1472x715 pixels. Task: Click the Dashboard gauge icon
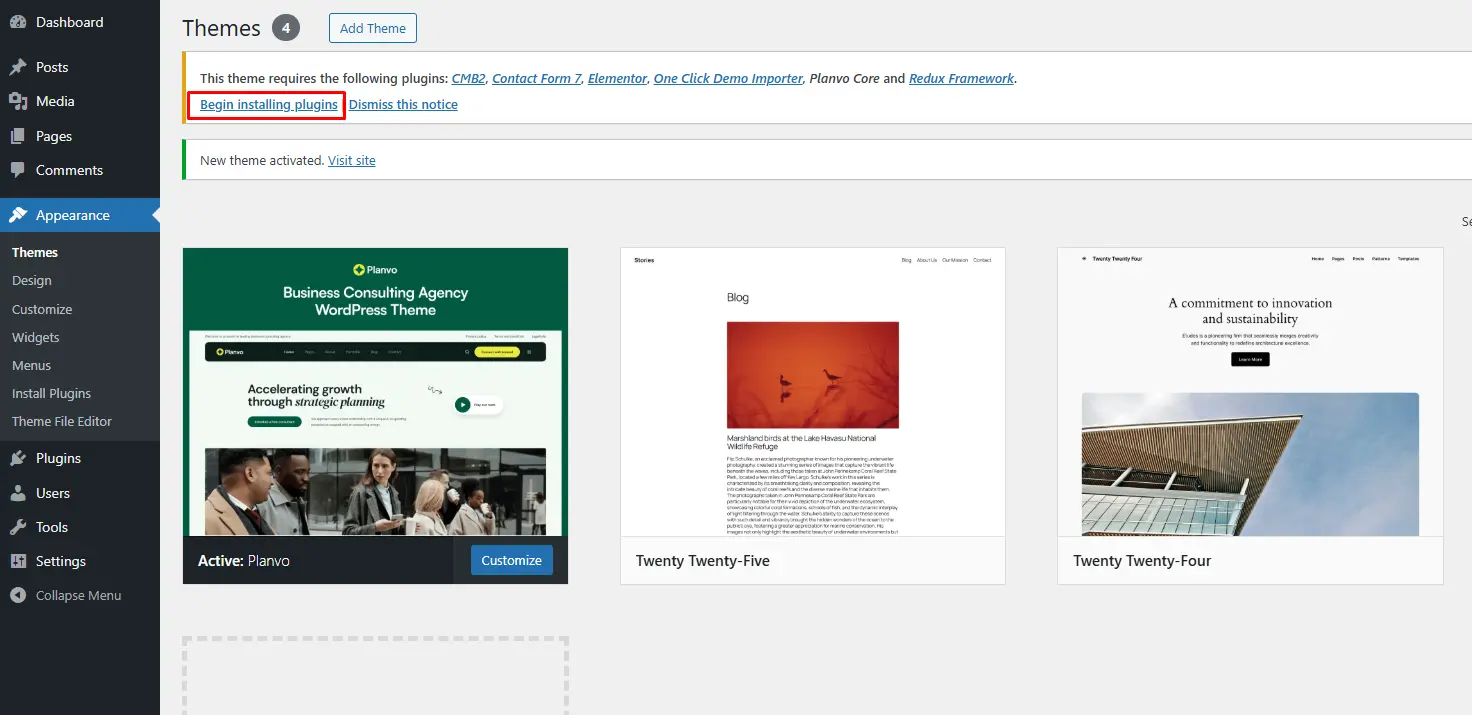pyautogui.click(x=18, y=22)
